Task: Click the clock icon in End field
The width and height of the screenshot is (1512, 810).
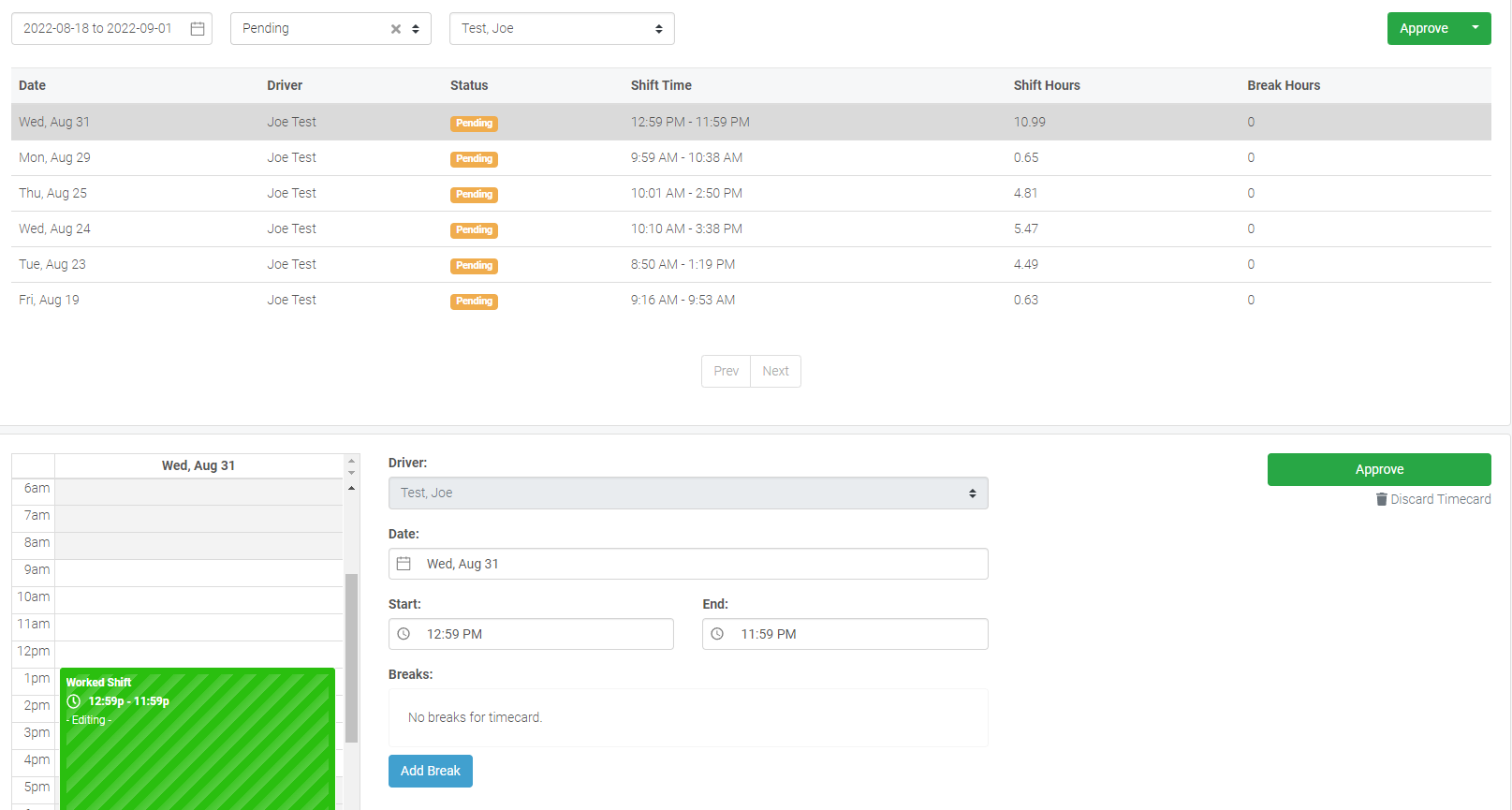Action: point(717,634)
